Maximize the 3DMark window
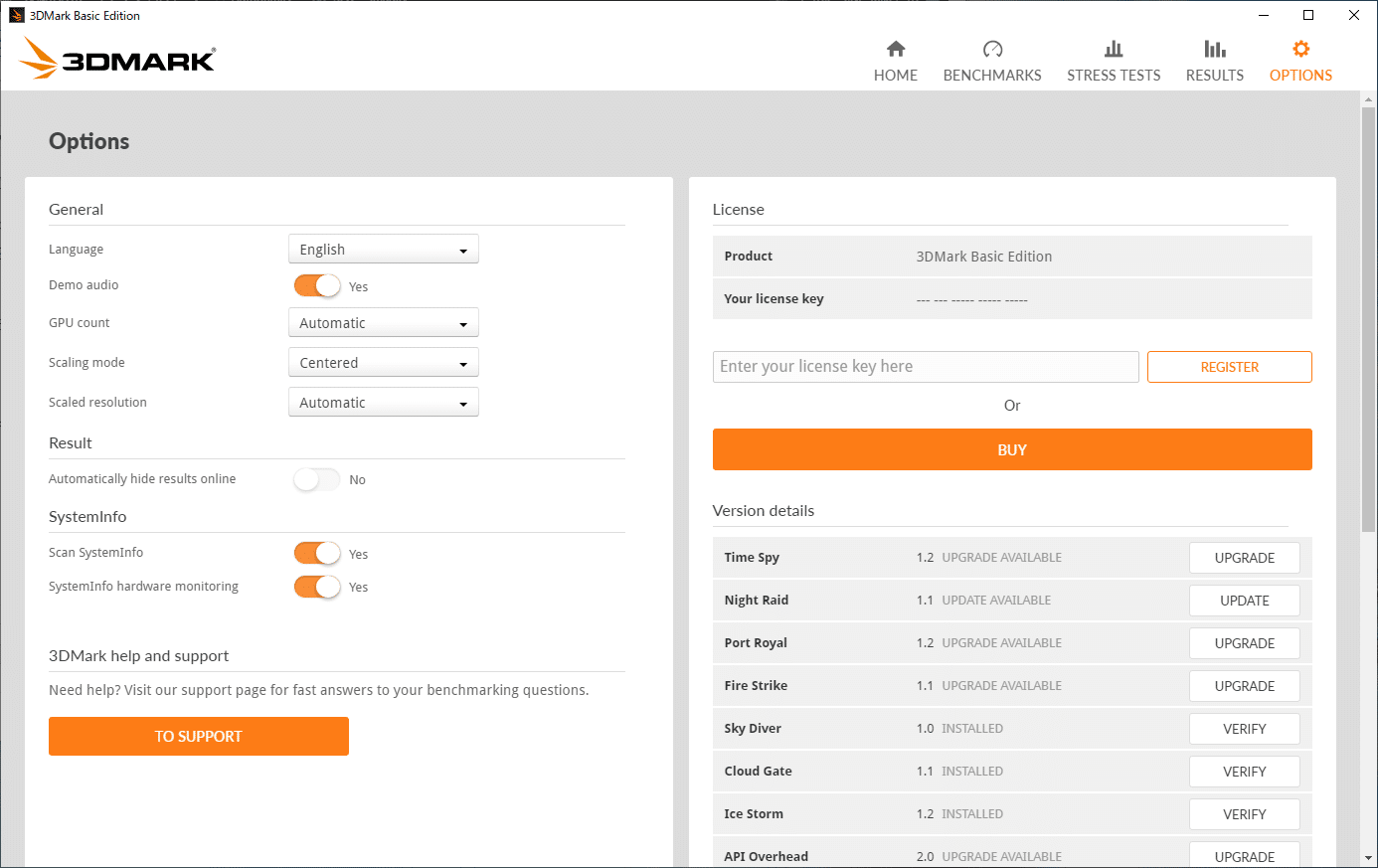Screen dimensions: 1378x868 coord(1308,15)
